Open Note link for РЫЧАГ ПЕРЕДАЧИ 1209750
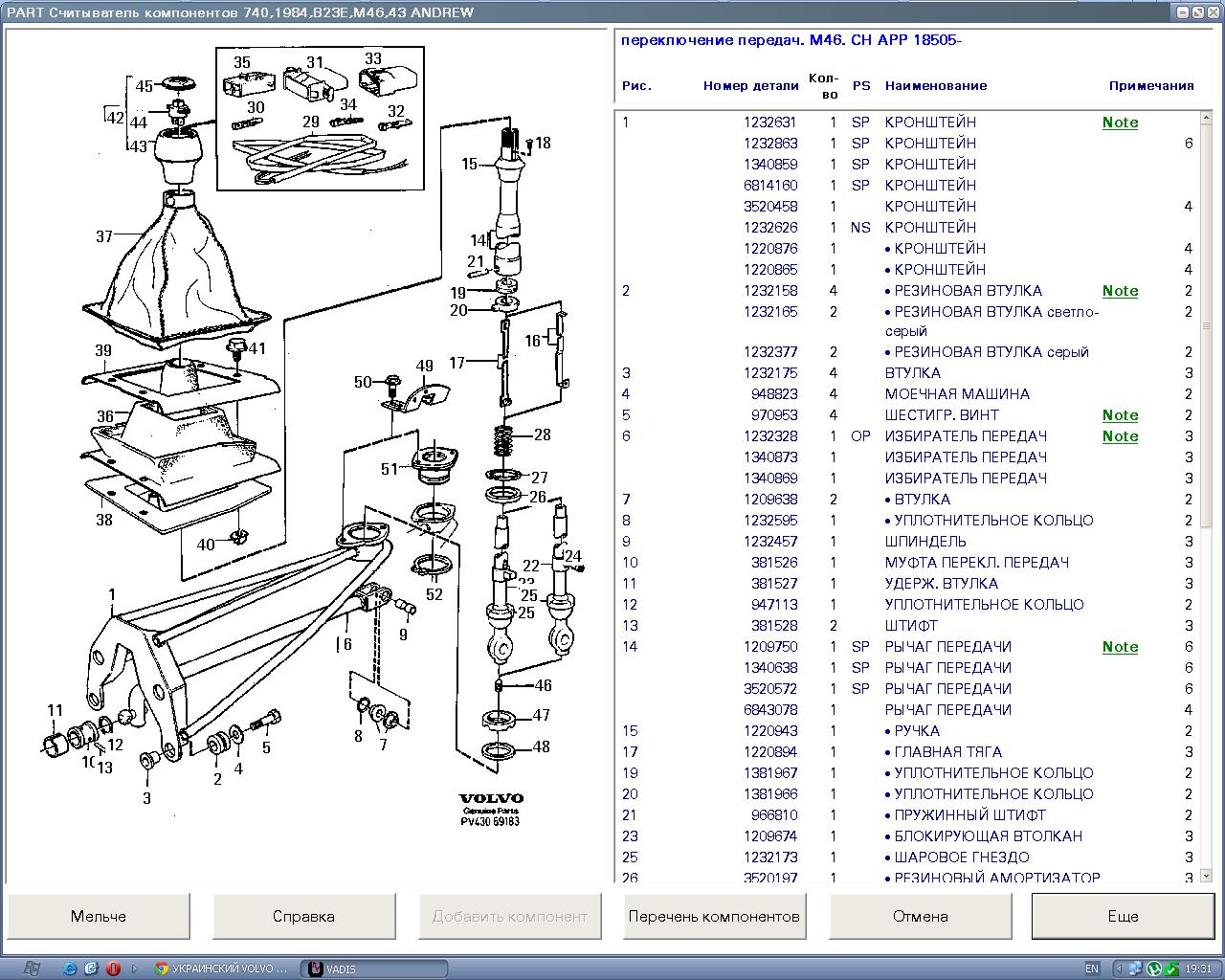Image resolution: width=1225 pixels, height=980 pixels. 1120,647
